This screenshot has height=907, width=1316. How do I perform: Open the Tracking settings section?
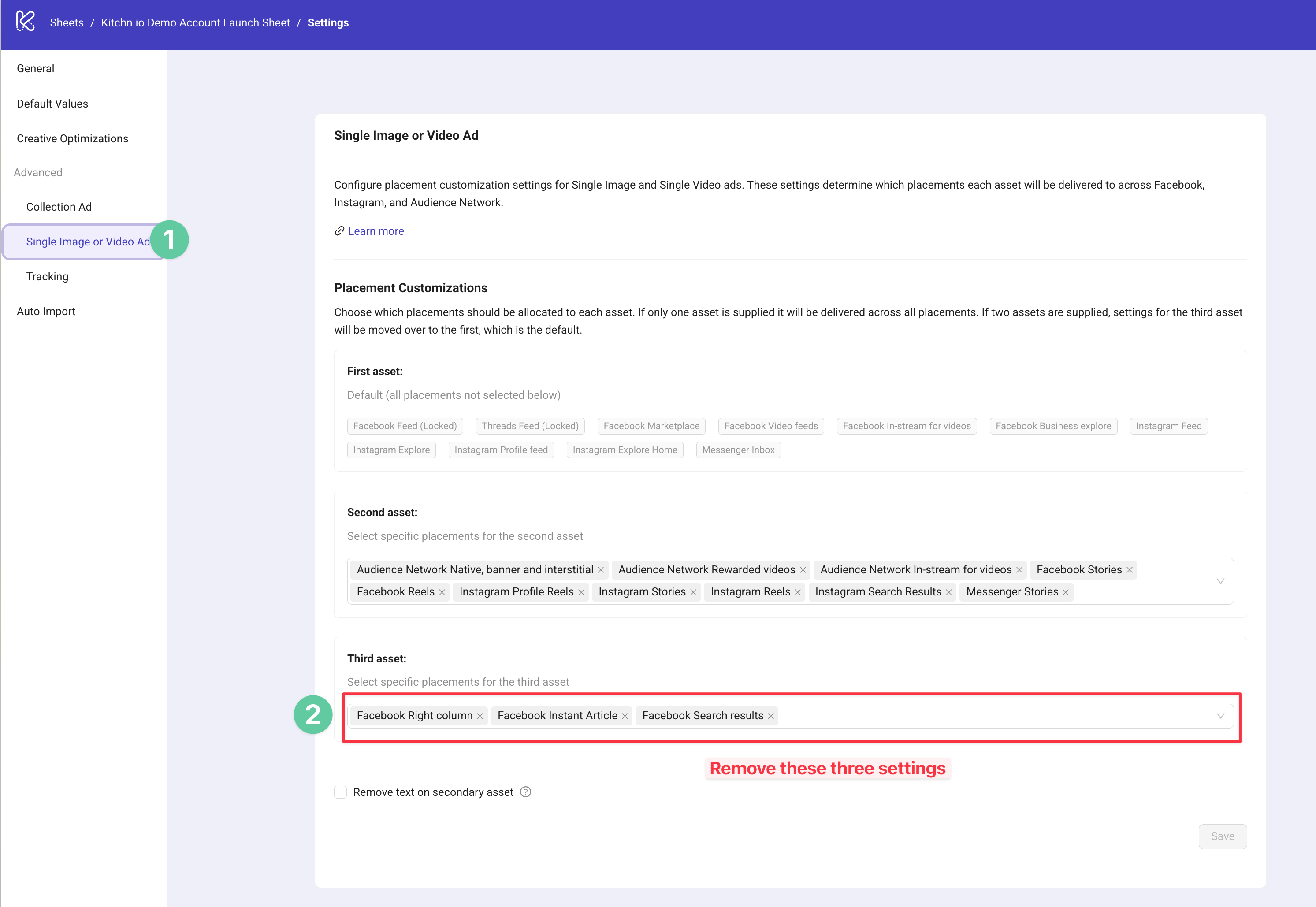(x=47, y=276)
